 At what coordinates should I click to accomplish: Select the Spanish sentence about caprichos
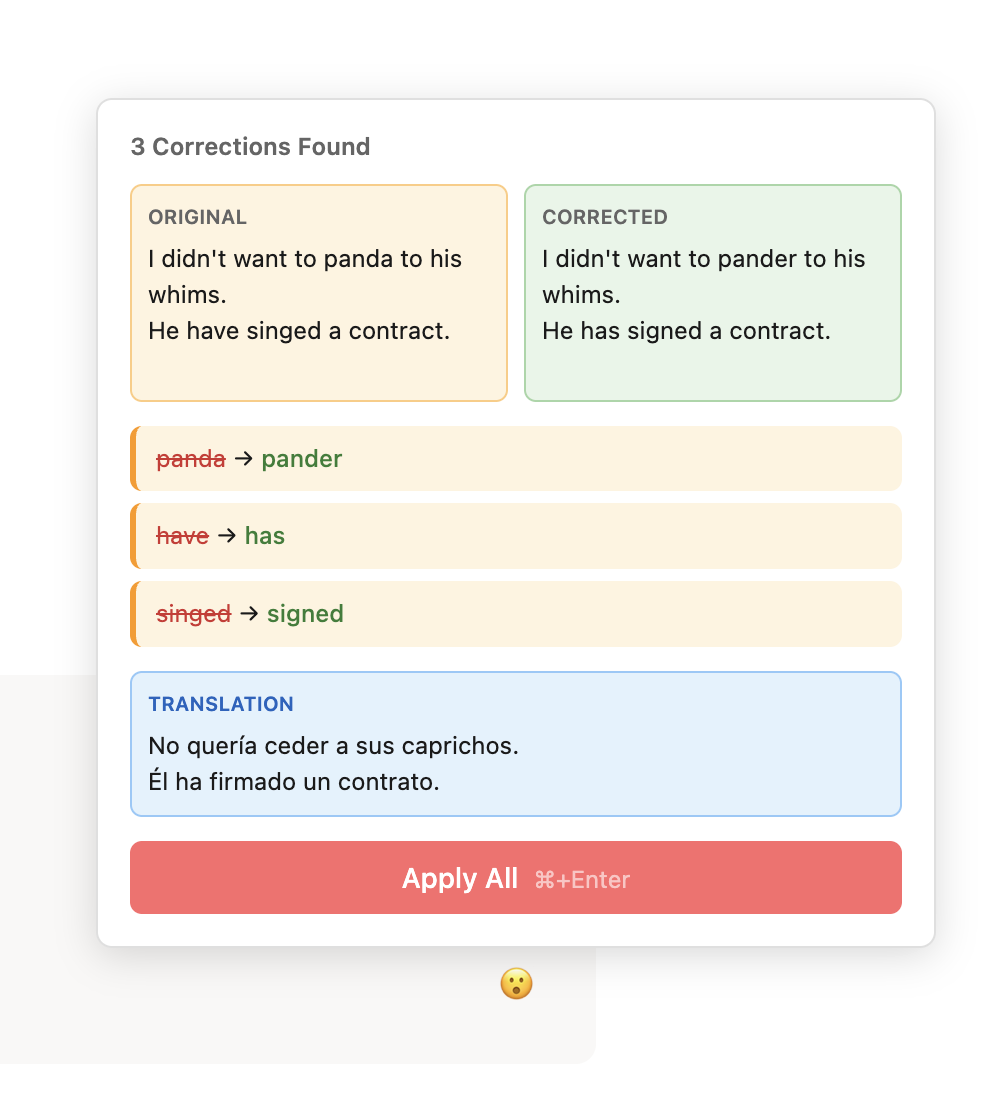[333, 745]
